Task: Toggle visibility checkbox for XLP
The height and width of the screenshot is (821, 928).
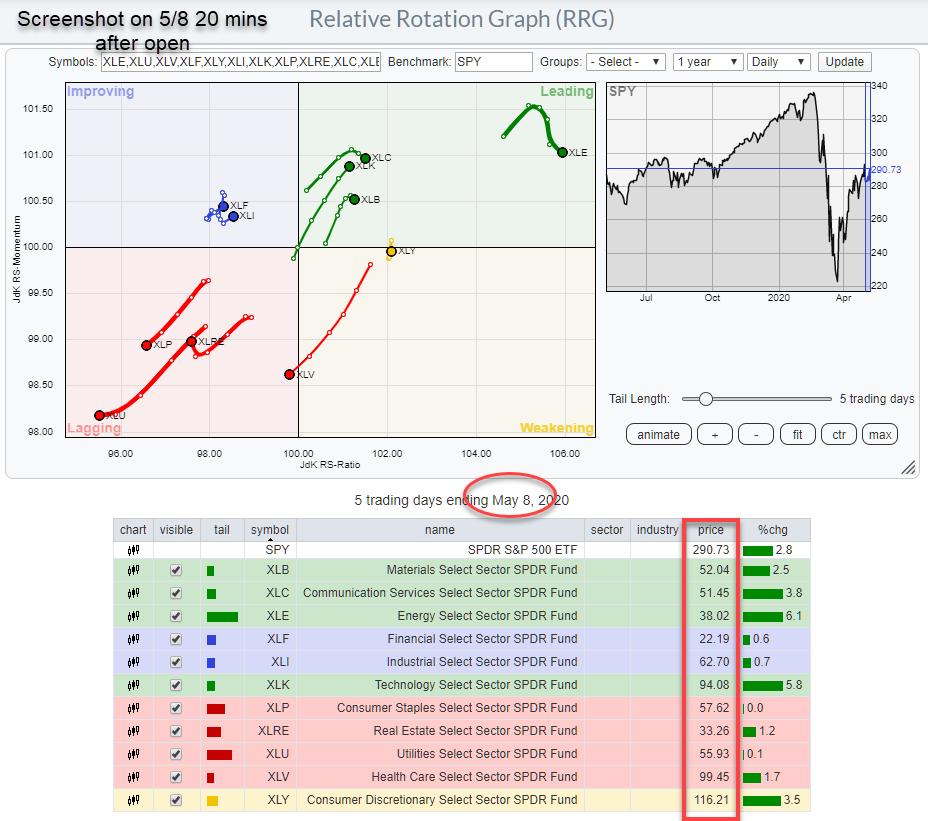Action: (176, 708)
